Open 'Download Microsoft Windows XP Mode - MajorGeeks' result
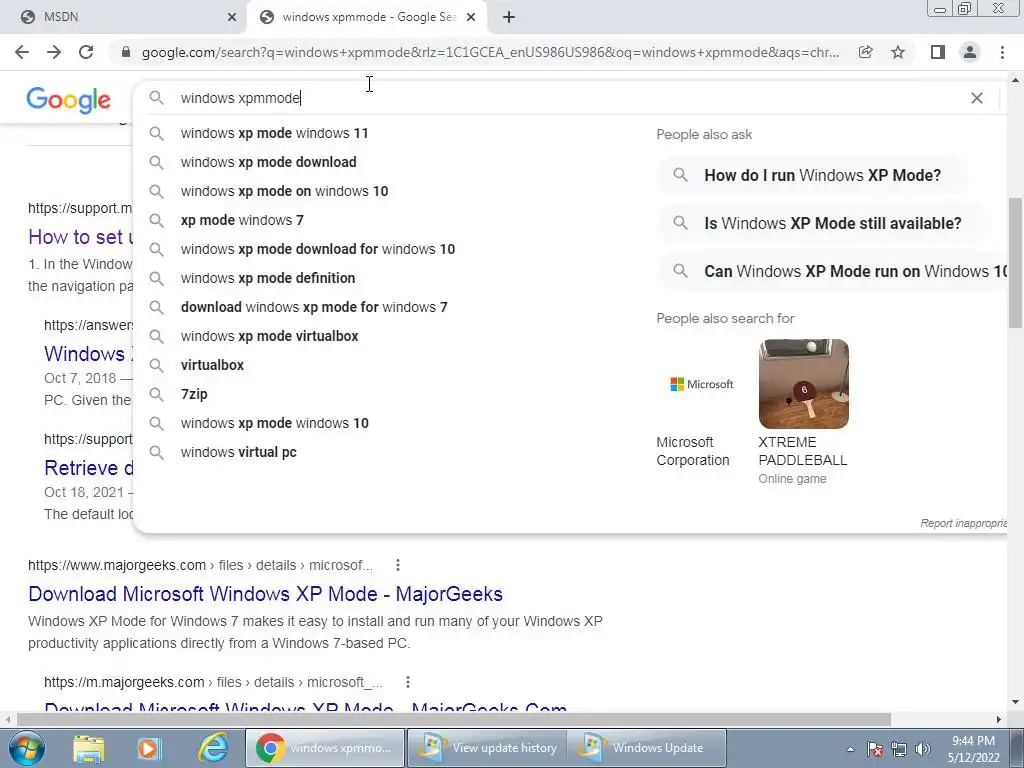1024x768 pixels. click(265, 594)
